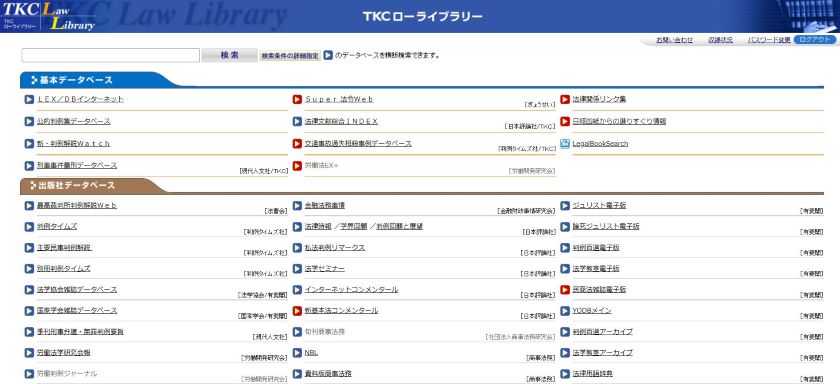Click the red arrow icon beside Super 法令Web
Viewport: 840px width, 384px height.
pyautogui.click(x=297, y=99)
